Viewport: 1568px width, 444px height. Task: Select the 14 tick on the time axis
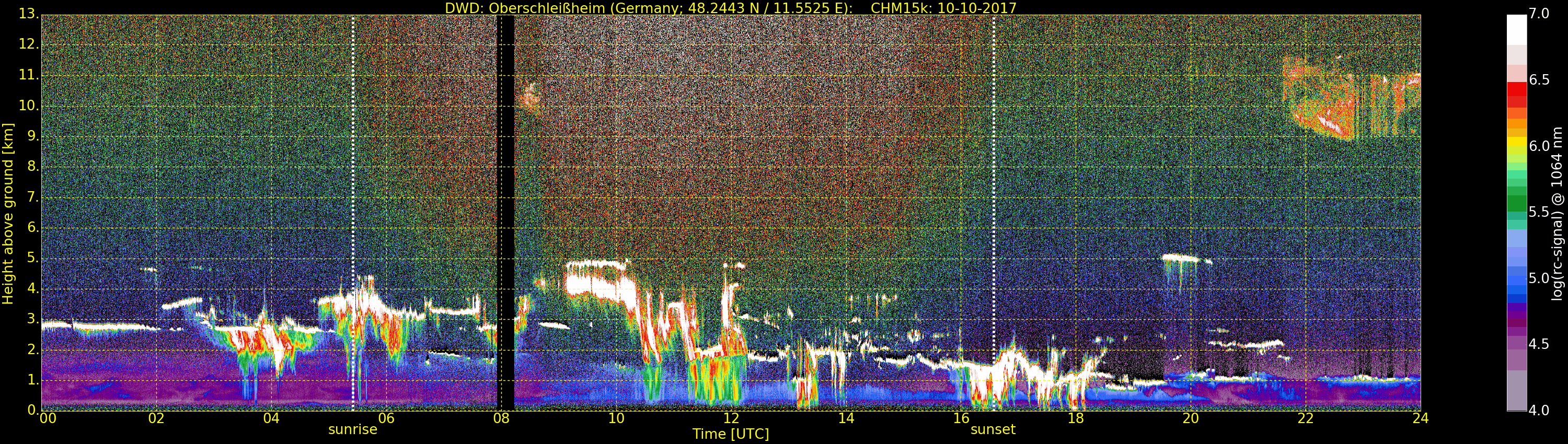[x=846, y=418]
